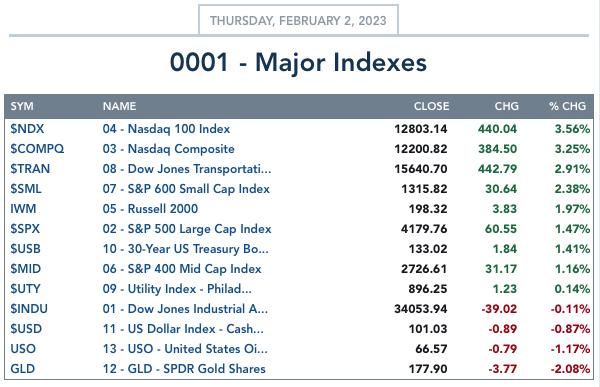Sort by the CLOSE column header
Image resolution: width=600 pixels, height=387 pixels.
(x=431, y=106)
